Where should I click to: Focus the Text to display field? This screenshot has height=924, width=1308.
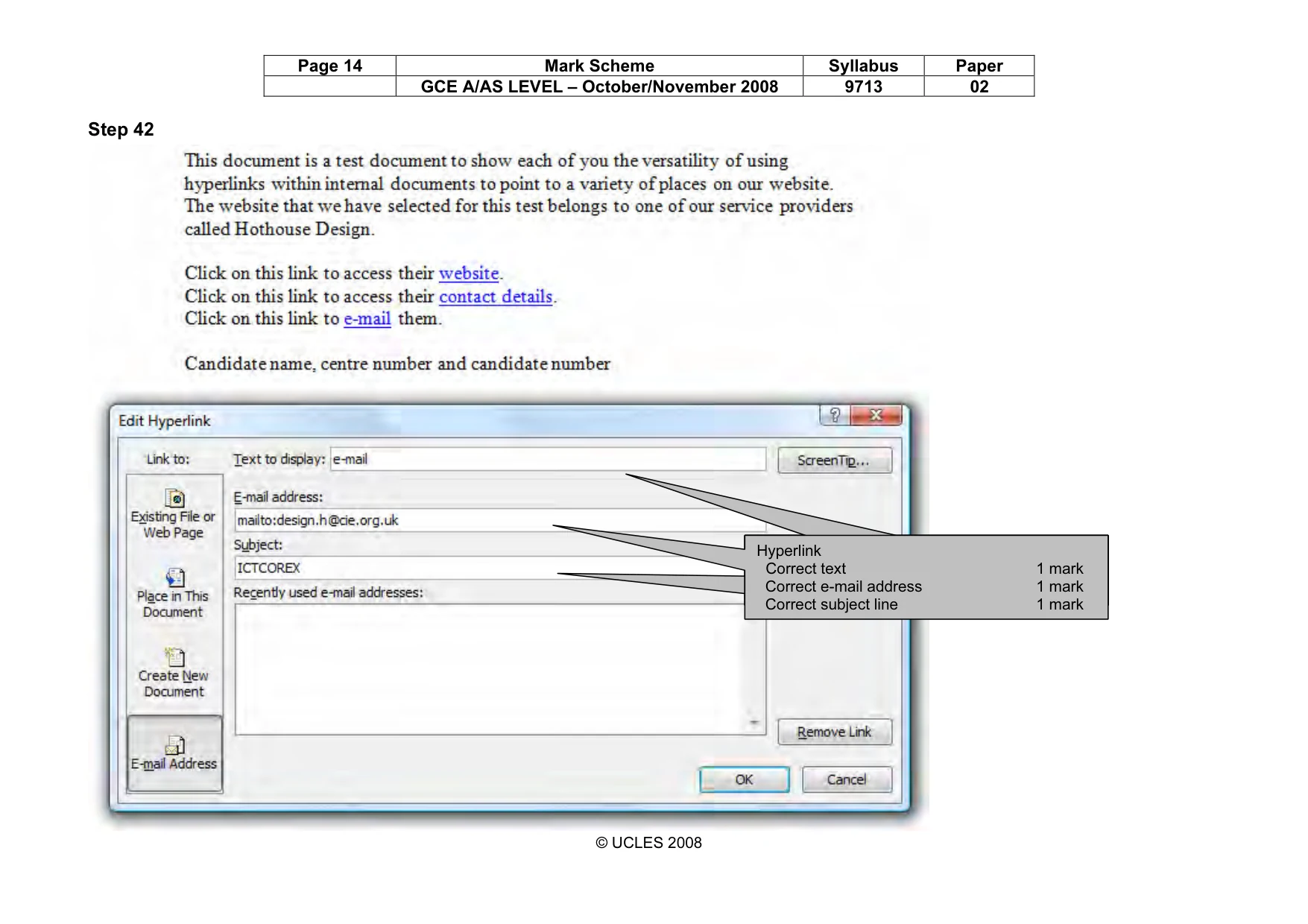tap(548, 459)
